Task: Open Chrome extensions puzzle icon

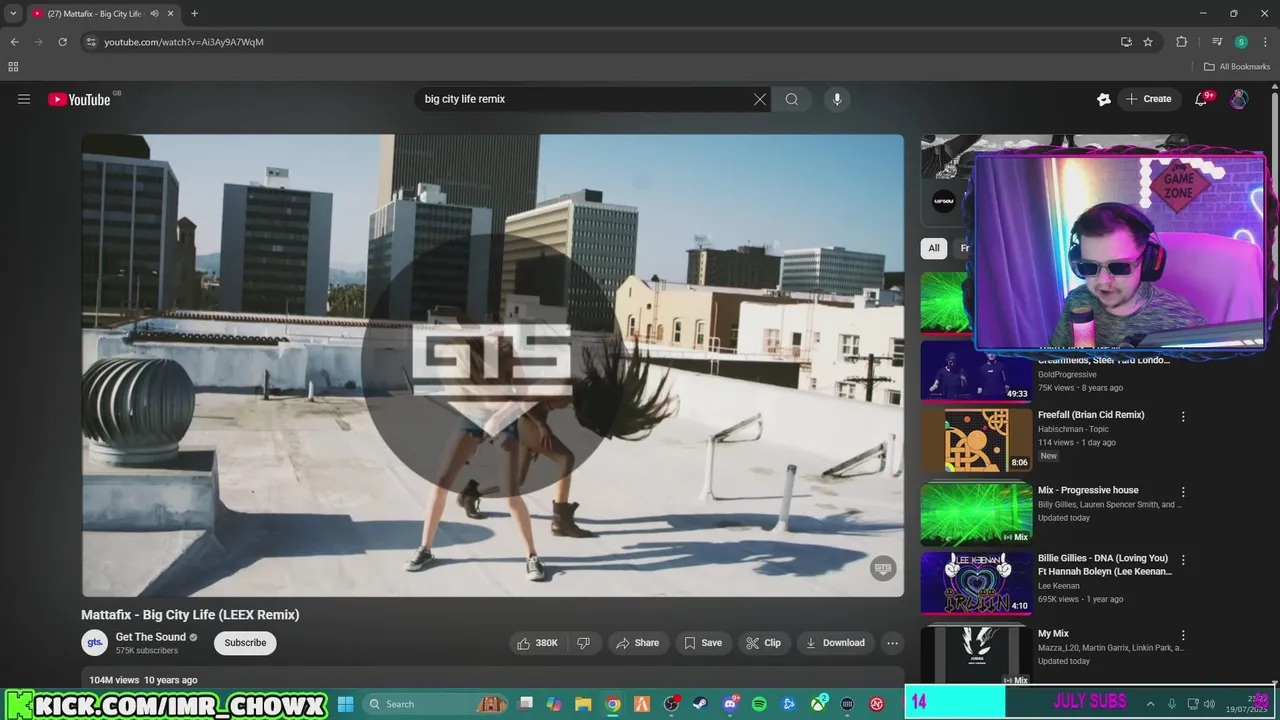Action: point(1182,42)
